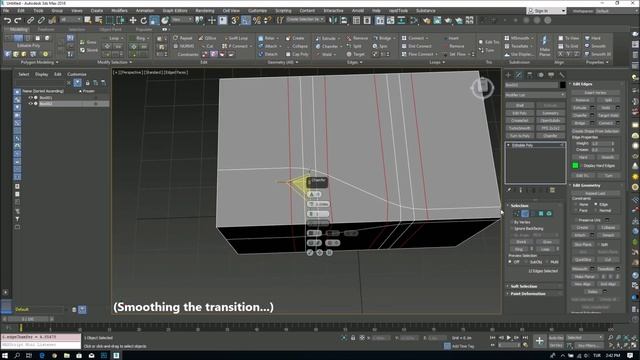Viewport: 640px width, 360px height.
Task: Open the Customize menu
Action: coord(257,11)
